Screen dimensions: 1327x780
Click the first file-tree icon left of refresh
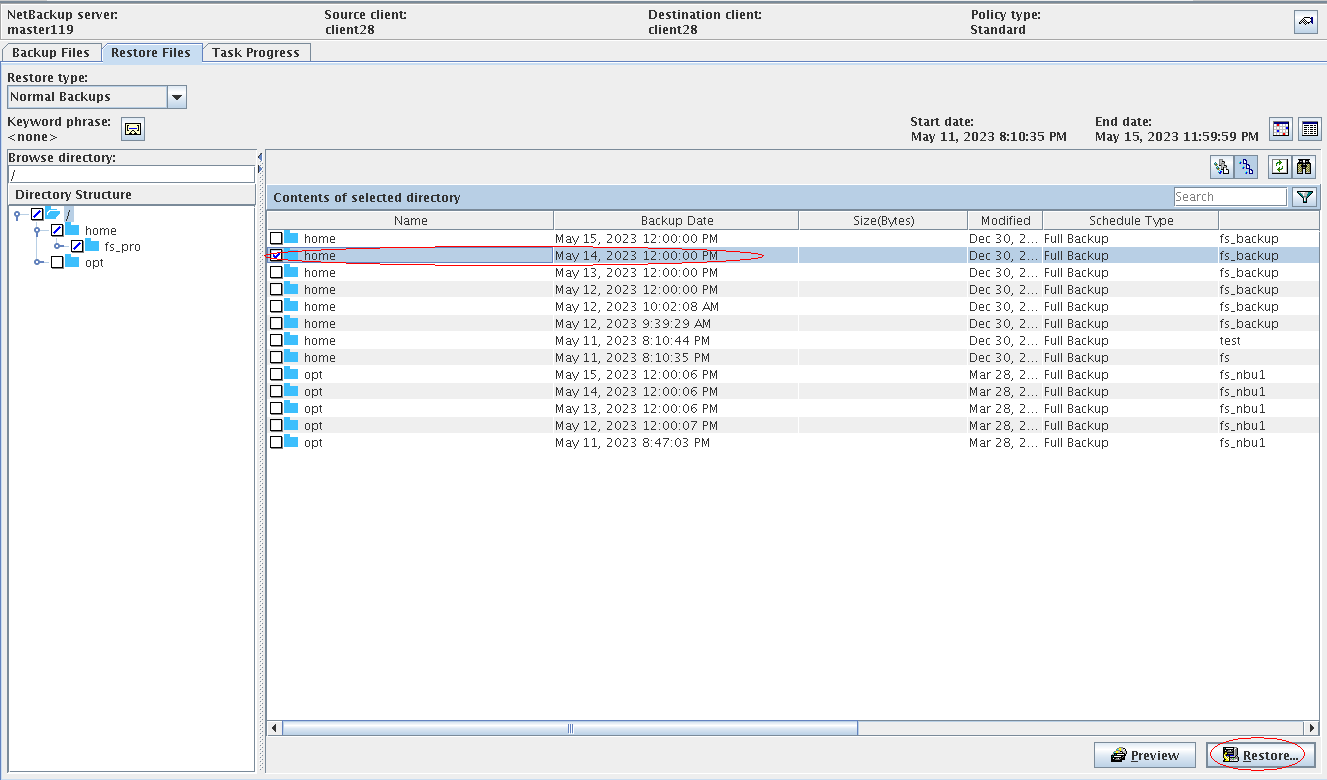click(x=1221, y=167)
